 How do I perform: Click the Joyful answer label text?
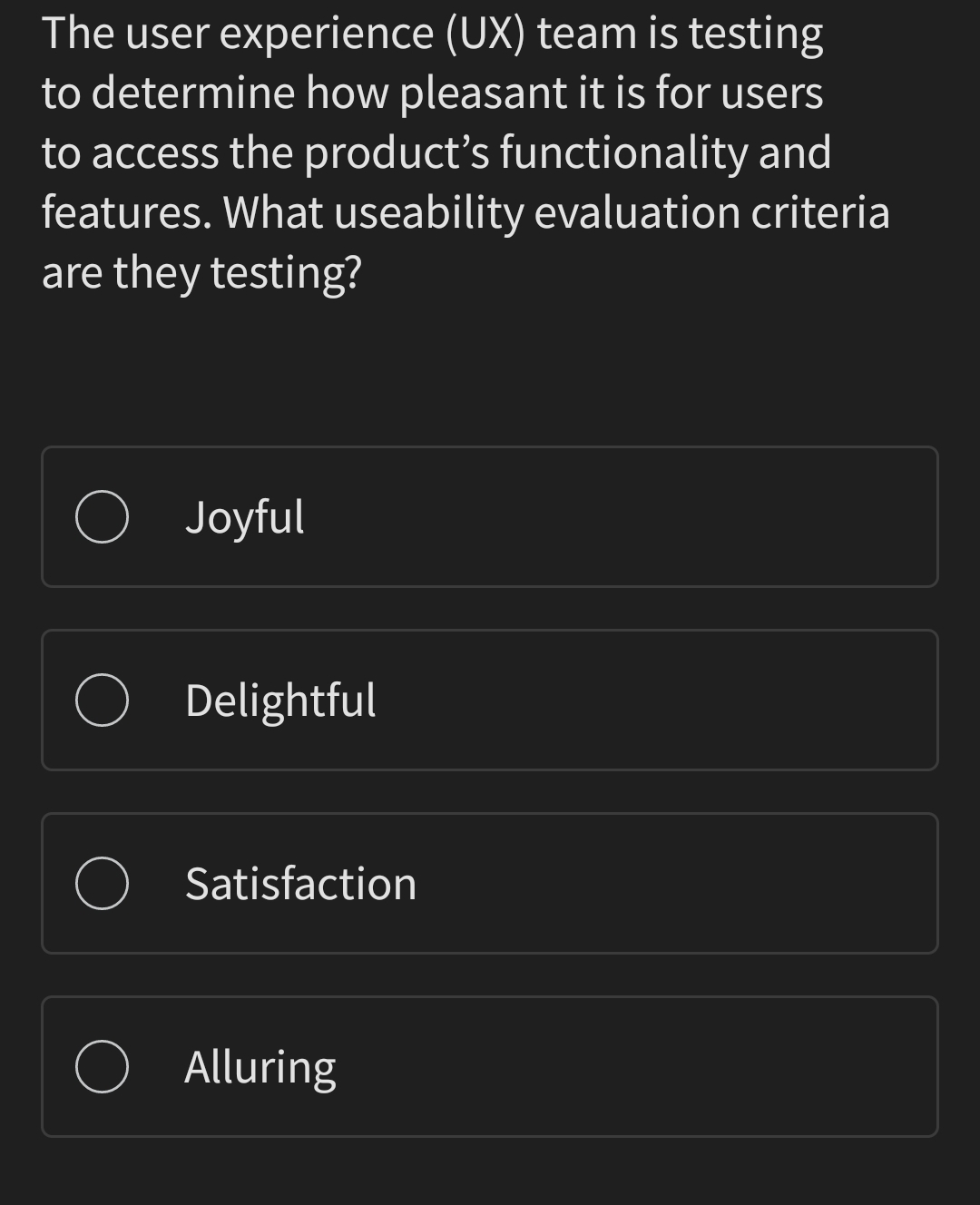tap(245, 517)
